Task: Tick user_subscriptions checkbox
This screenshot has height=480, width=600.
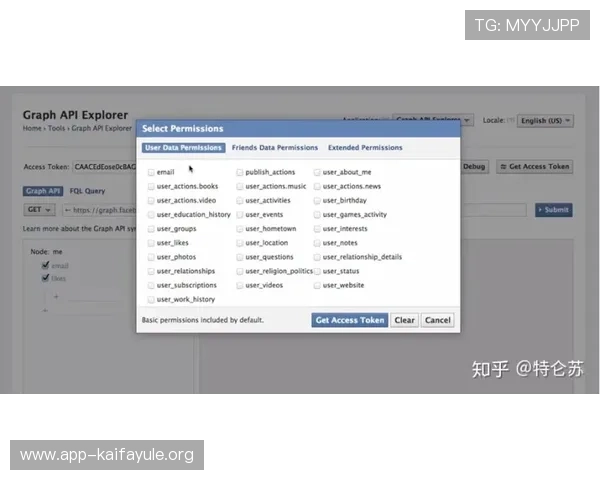Action: [x=151, y=286]
